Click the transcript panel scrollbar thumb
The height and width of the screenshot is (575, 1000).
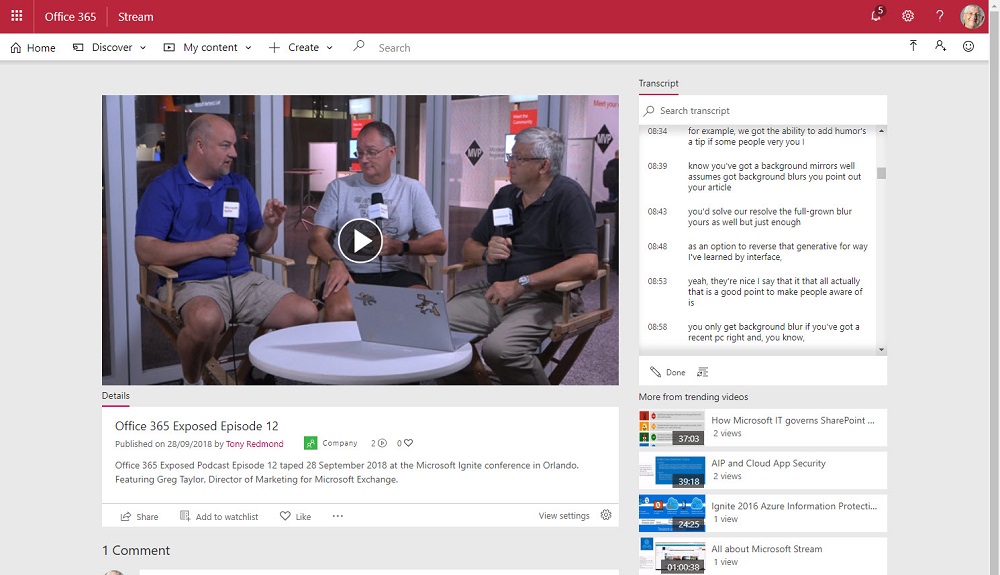881,173
